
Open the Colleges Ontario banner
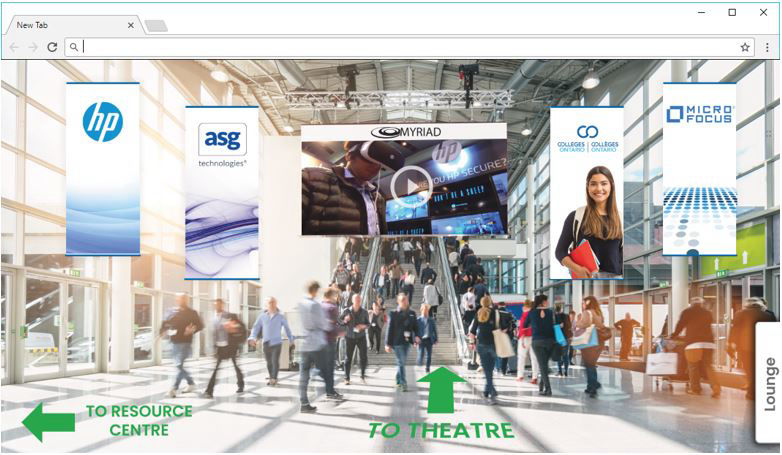tap(586, 193)
